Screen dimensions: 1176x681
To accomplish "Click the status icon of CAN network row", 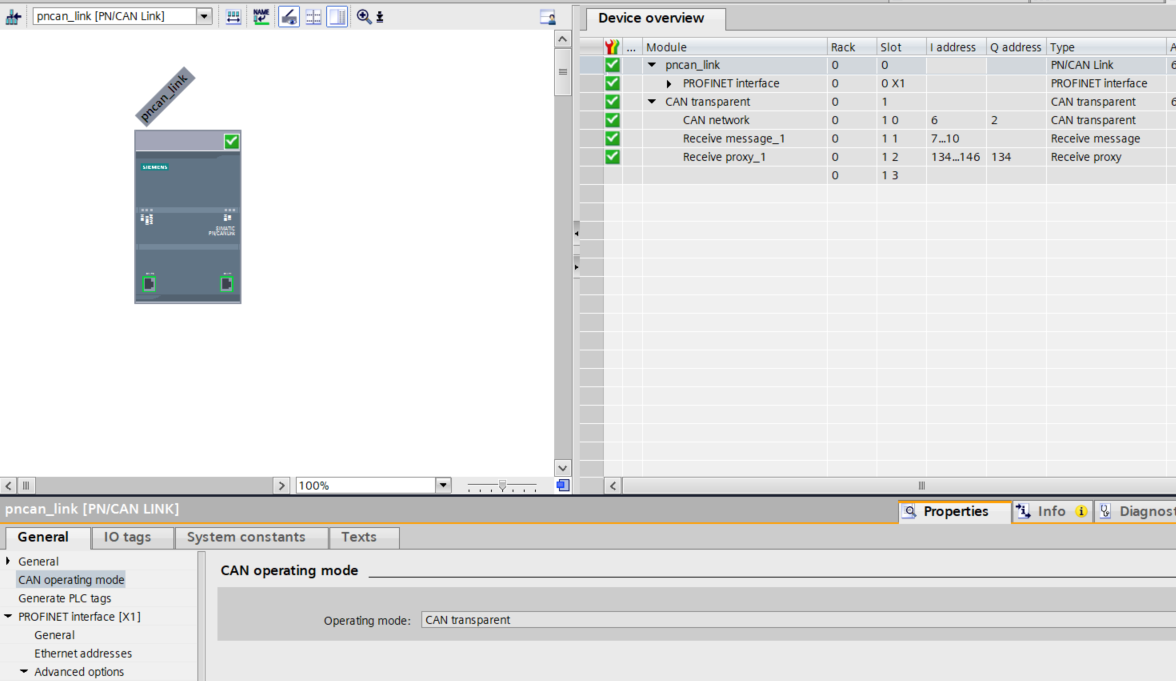I will coord(613,120).
